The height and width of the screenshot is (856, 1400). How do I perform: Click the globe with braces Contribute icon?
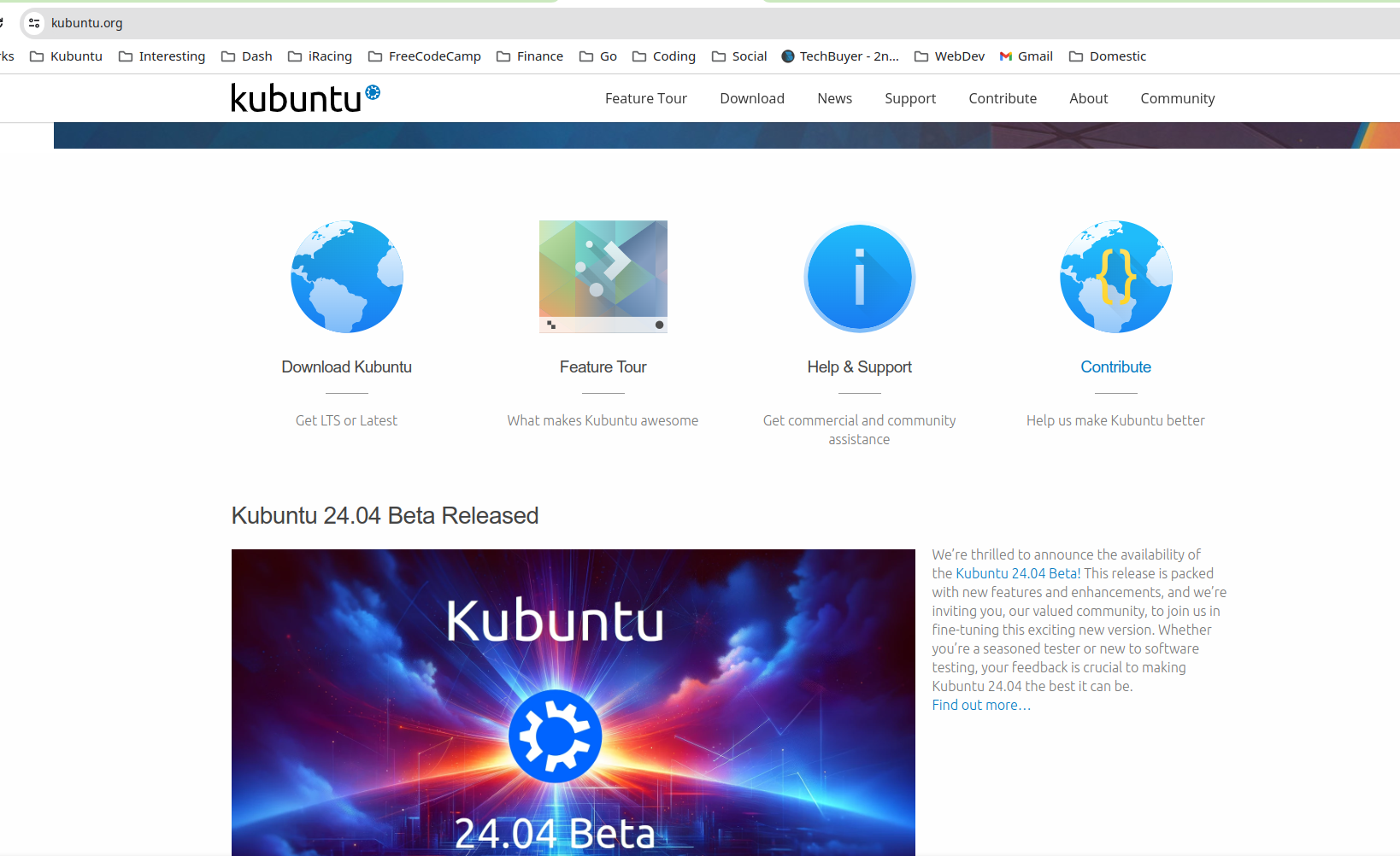point(1116,277)
